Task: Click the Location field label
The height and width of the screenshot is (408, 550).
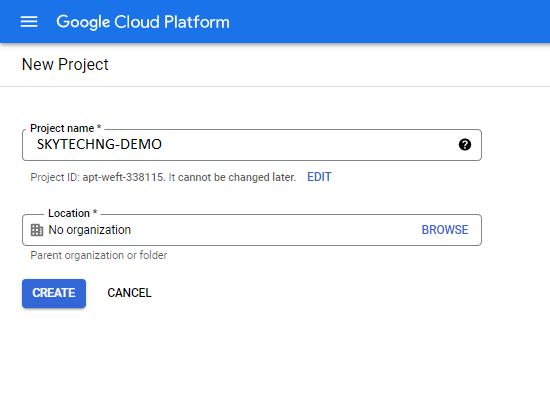Action: (72, 213)
